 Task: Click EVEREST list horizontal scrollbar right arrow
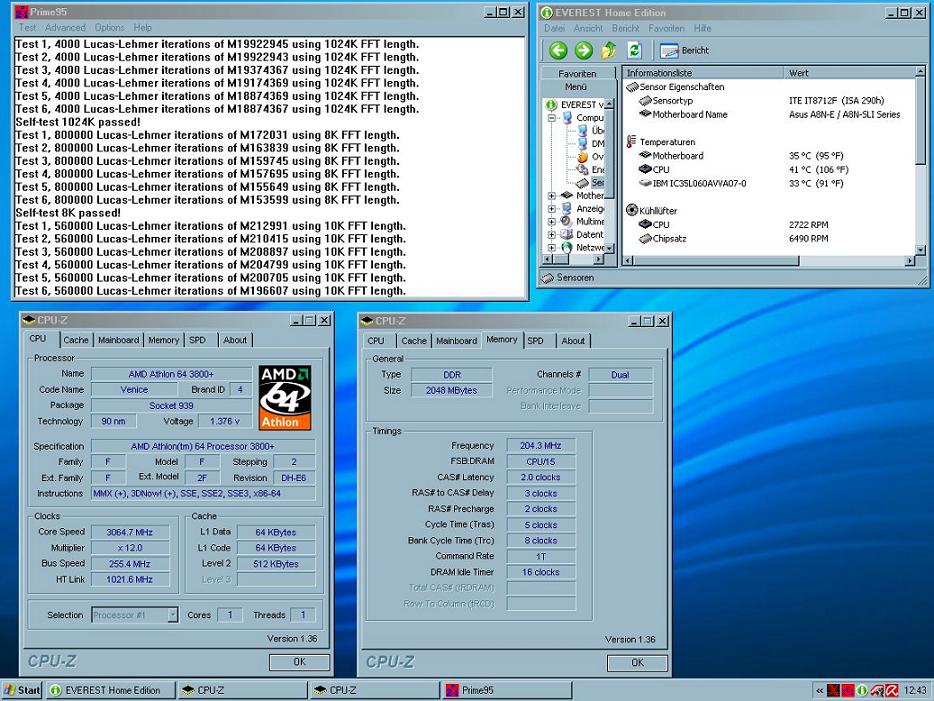(910, 261)
